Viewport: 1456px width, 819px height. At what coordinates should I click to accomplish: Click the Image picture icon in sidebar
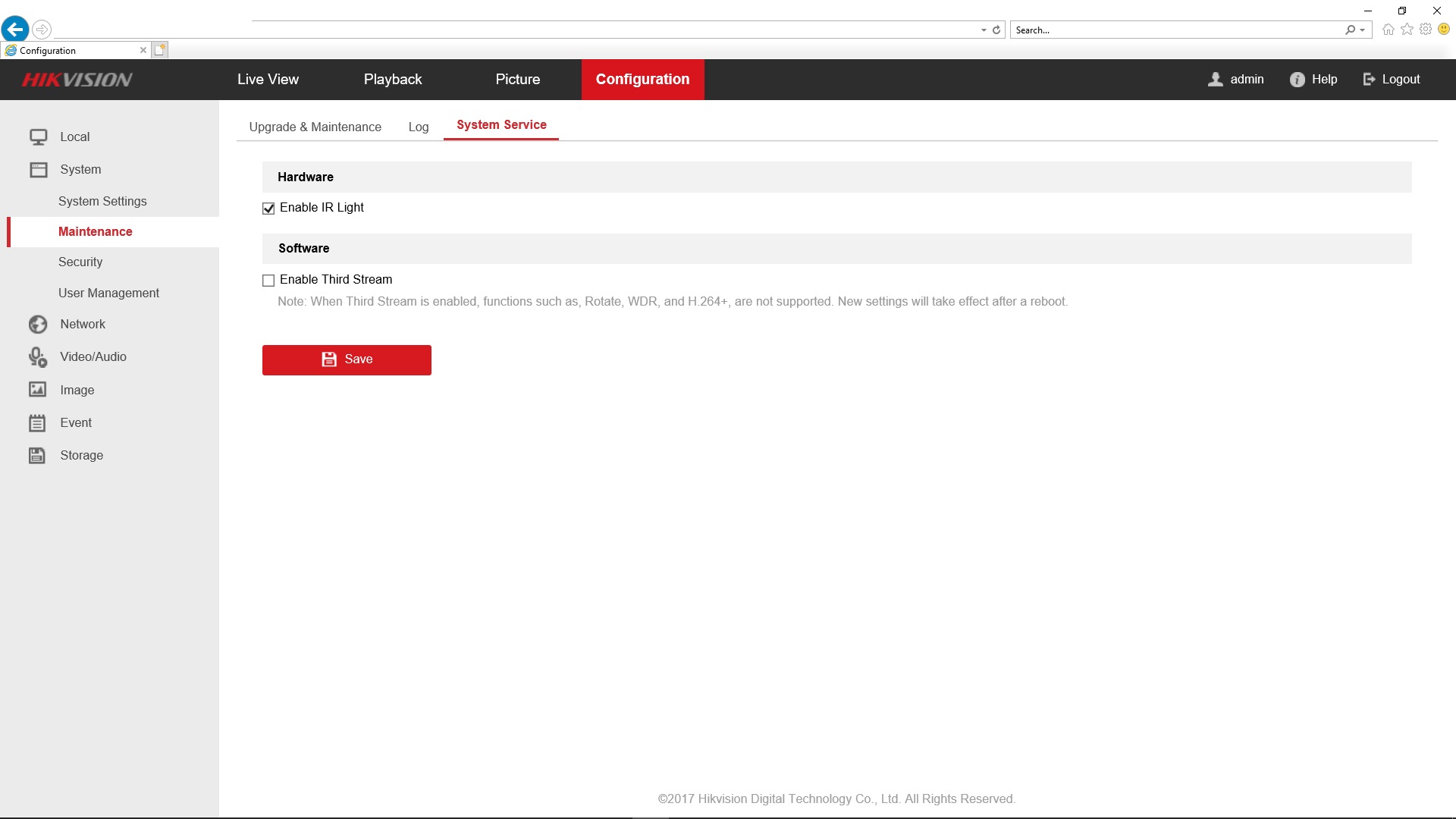pyautogui.click(x=38, y=390)
